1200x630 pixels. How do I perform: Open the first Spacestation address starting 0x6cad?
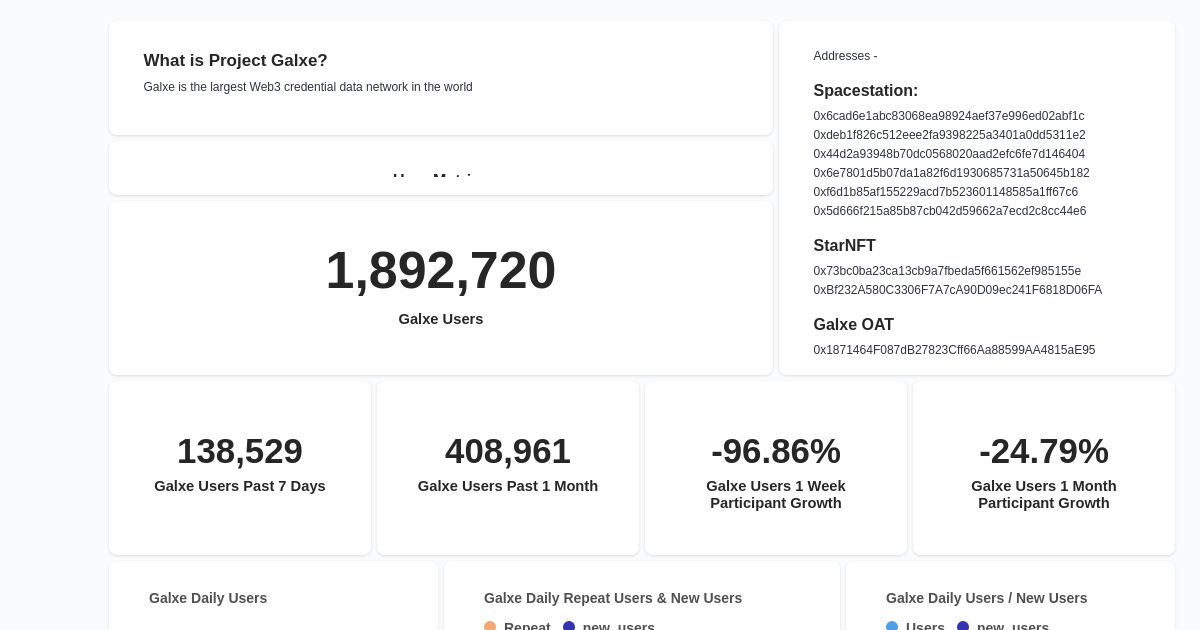pyautogui.click(x=948, y=116)
